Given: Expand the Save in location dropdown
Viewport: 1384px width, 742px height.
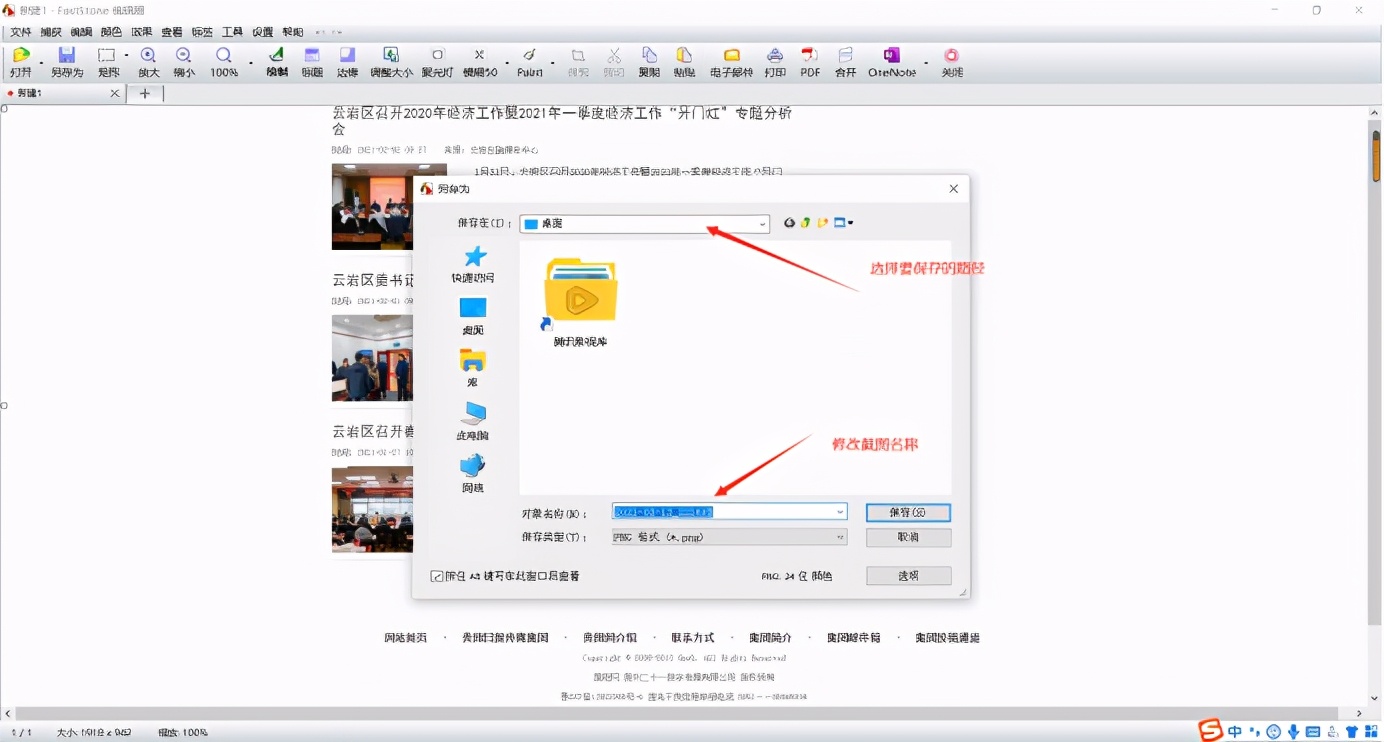Looking at the screenshot, I should pyautogui.click(x=762, y=224).
